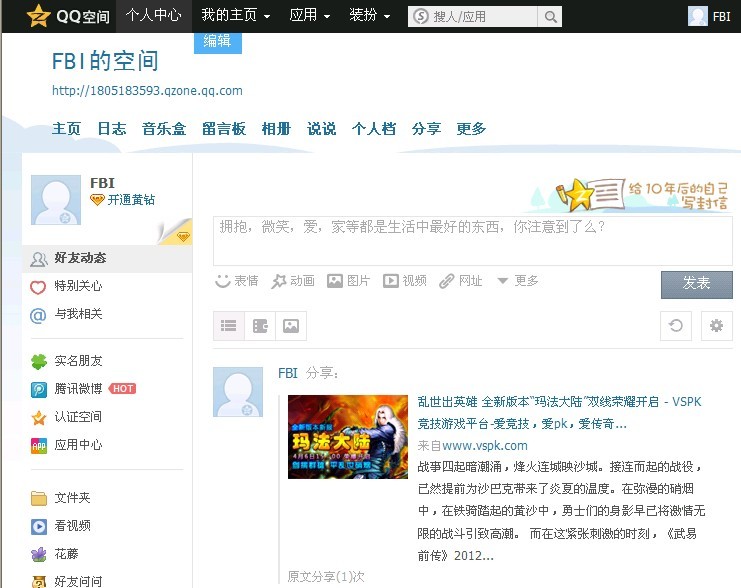
Task: Click the 腾讯微博 icon
Action: 39,389
